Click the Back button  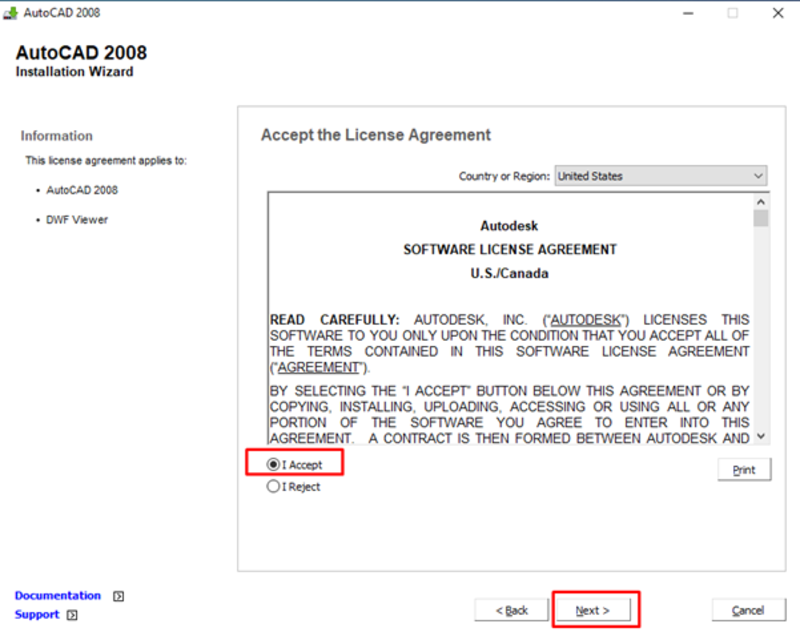click(x=512, y=610)
